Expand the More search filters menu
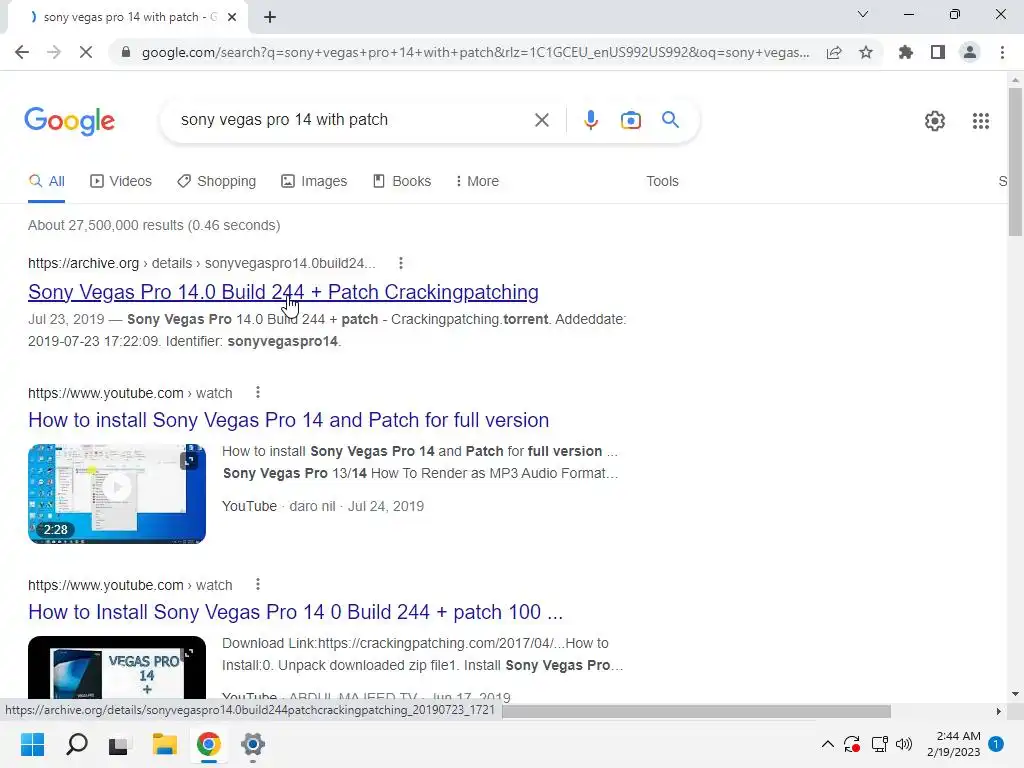 (477, 182)
